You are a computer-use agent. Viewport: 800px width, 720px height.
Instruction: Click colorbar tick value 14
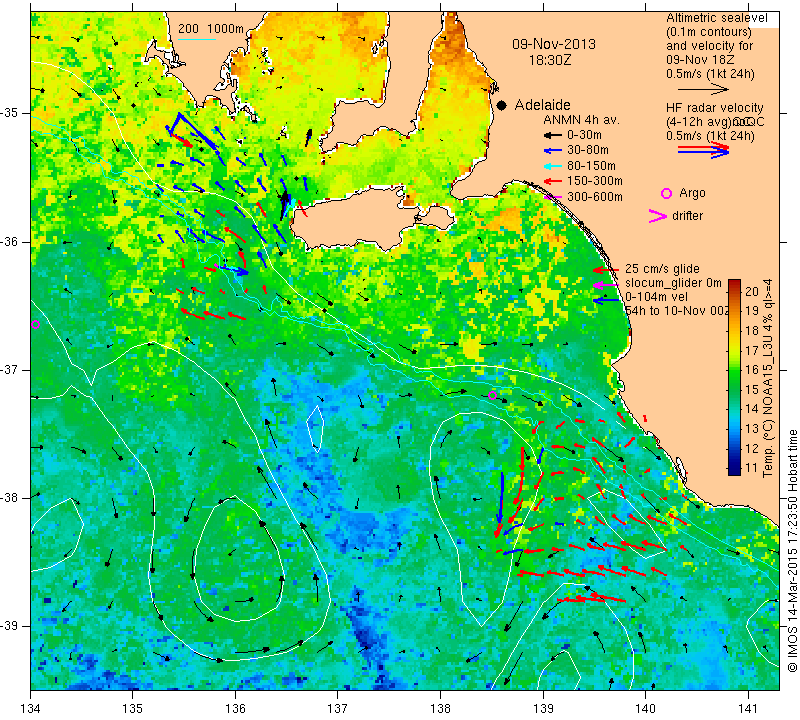[752, 409]
